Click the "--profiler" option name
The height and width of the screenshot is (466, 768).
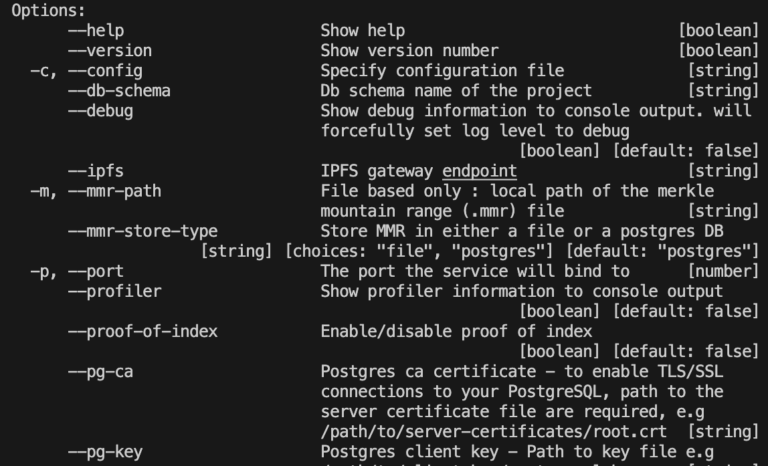(115, 292)
